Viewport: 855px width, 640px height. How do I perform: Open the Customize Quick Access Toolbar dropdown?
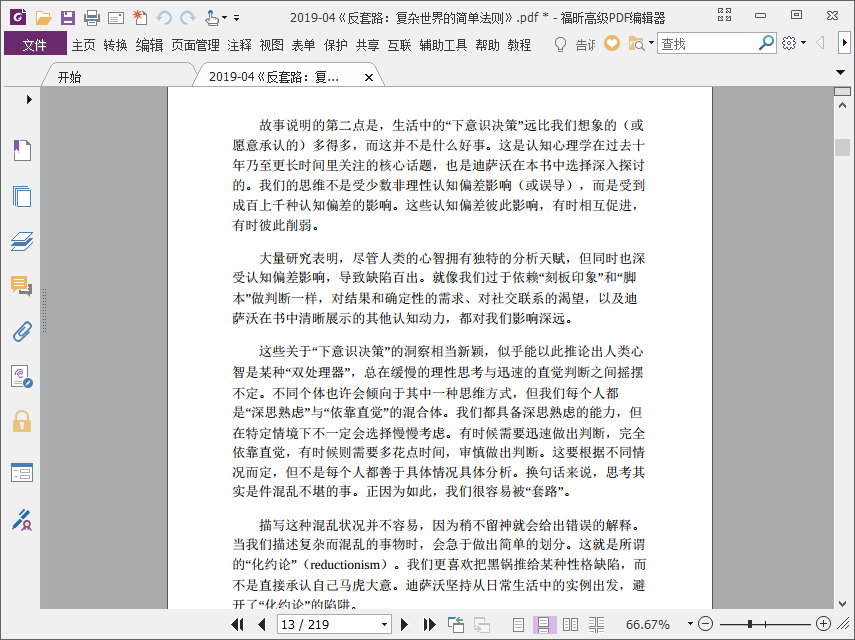[x=237, y=18]
